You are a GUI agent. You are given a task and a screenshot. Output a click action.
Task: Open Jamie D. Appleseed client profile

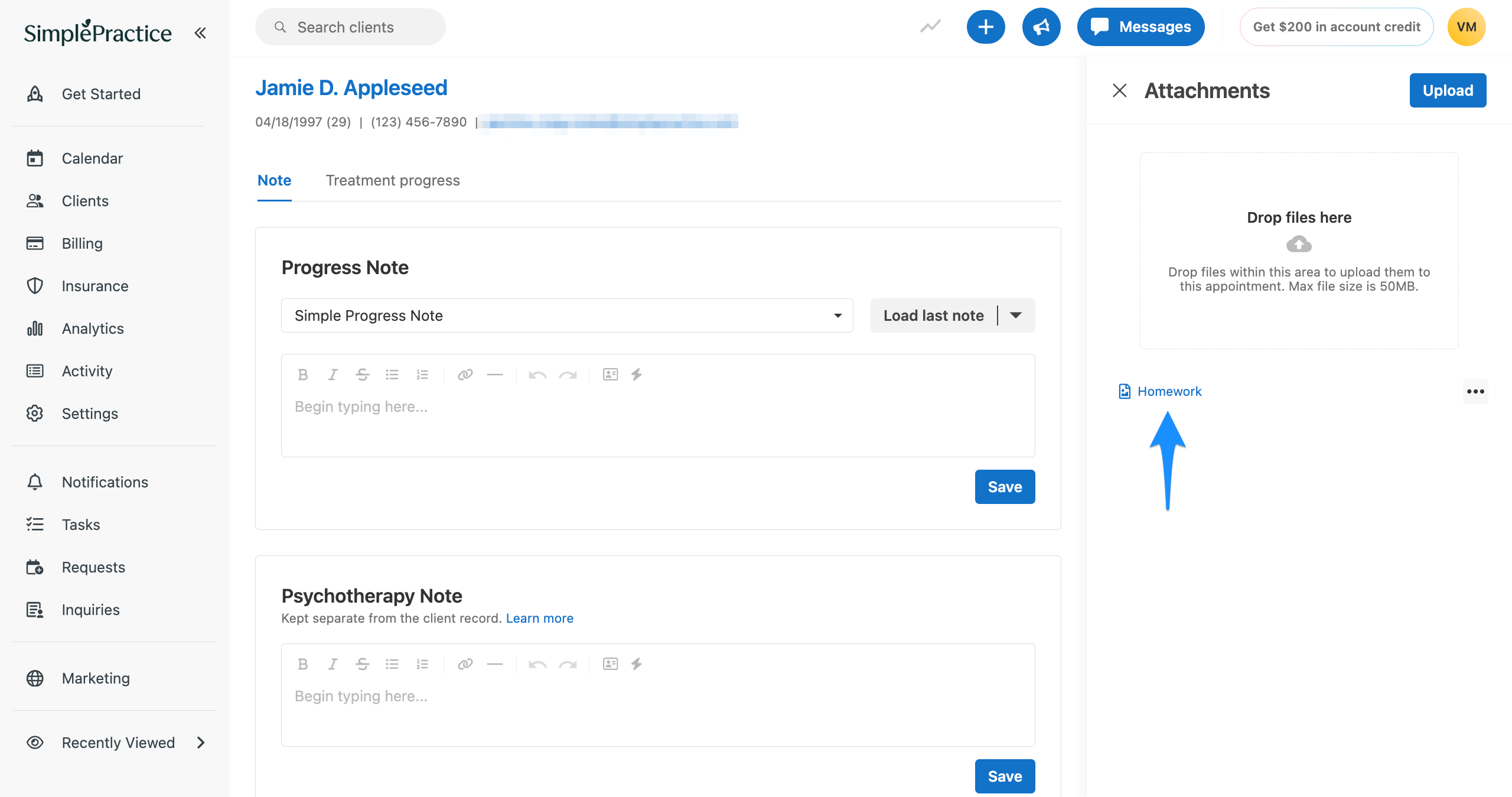point(351,87)
